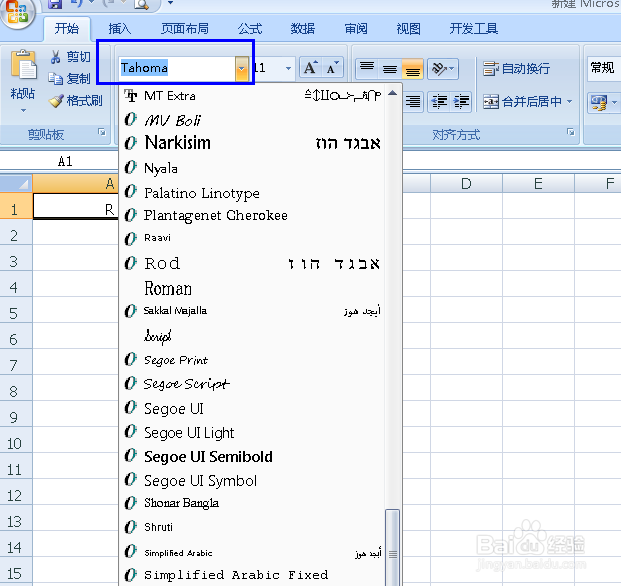
Task: Select the Plantagenet Cherokee font
Action: [x=252, y=215]
